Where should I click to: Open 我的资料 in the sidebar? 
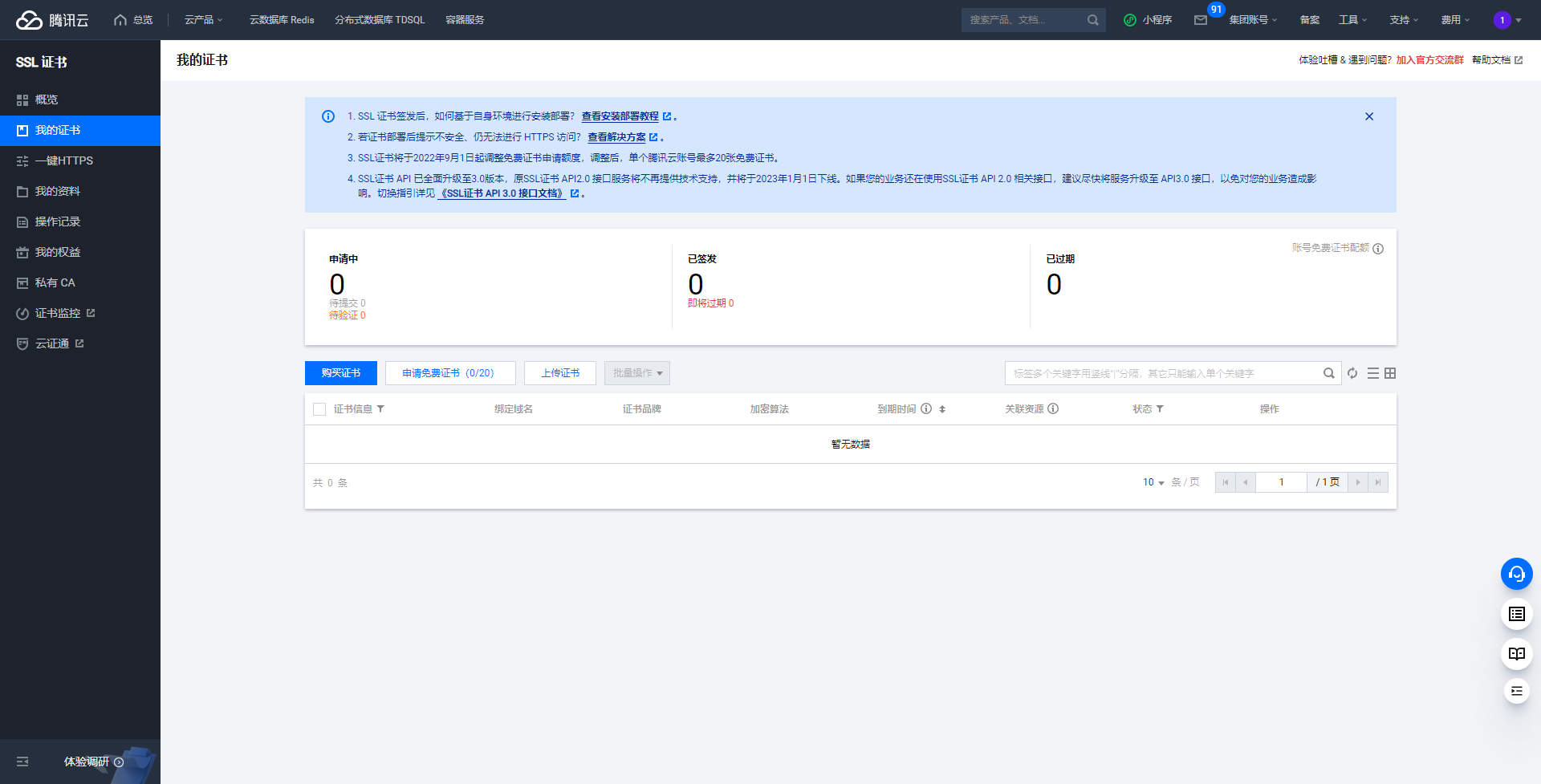pyautogui.click(x=80, y=191)
